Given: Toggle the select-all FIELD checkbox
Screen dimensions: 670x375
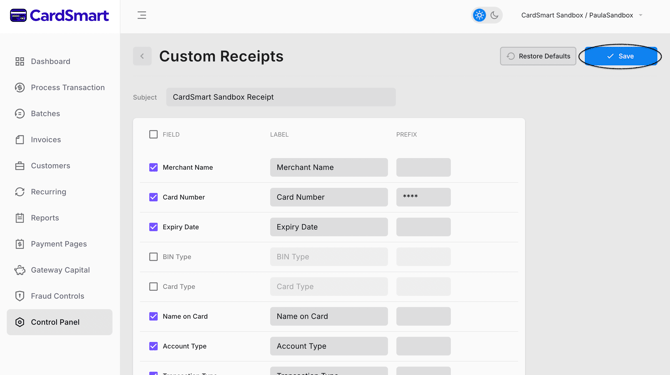Looking at the screenshot, I should [x=153, y=135].
